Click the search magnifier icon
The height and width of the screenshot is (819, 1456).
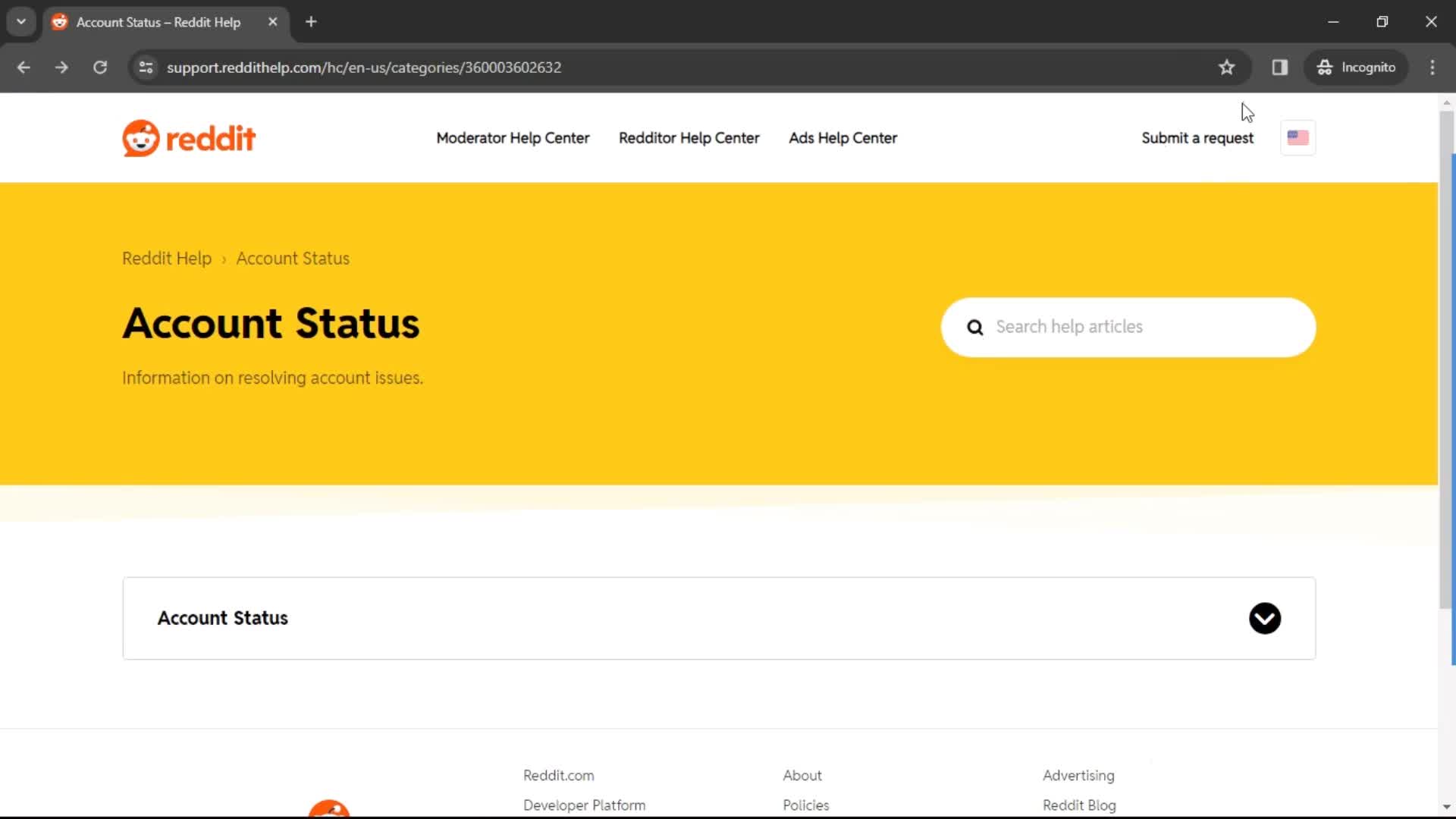tap(975, 328)
